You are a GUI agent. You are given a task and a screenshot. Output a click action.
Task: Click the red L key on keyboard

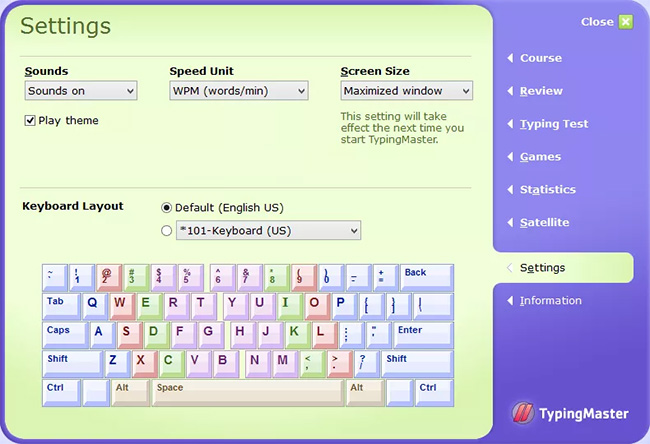point(325,335)
